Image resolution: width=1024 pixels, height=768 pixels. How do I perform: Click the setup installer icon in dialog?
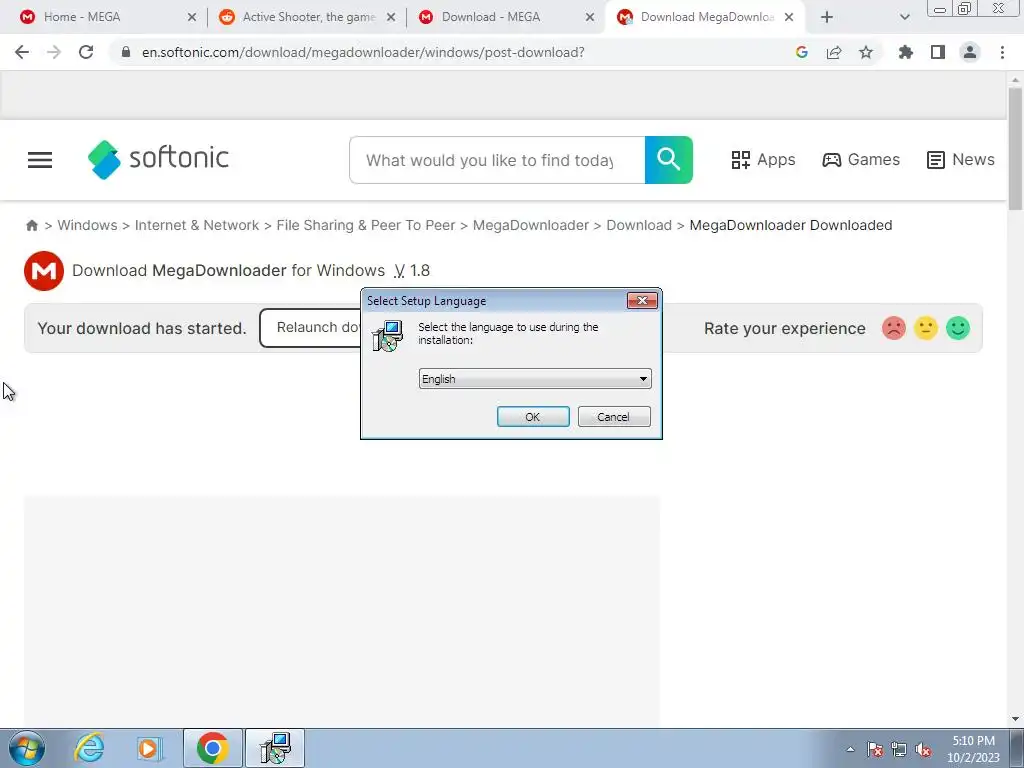[x=388, y=336]
